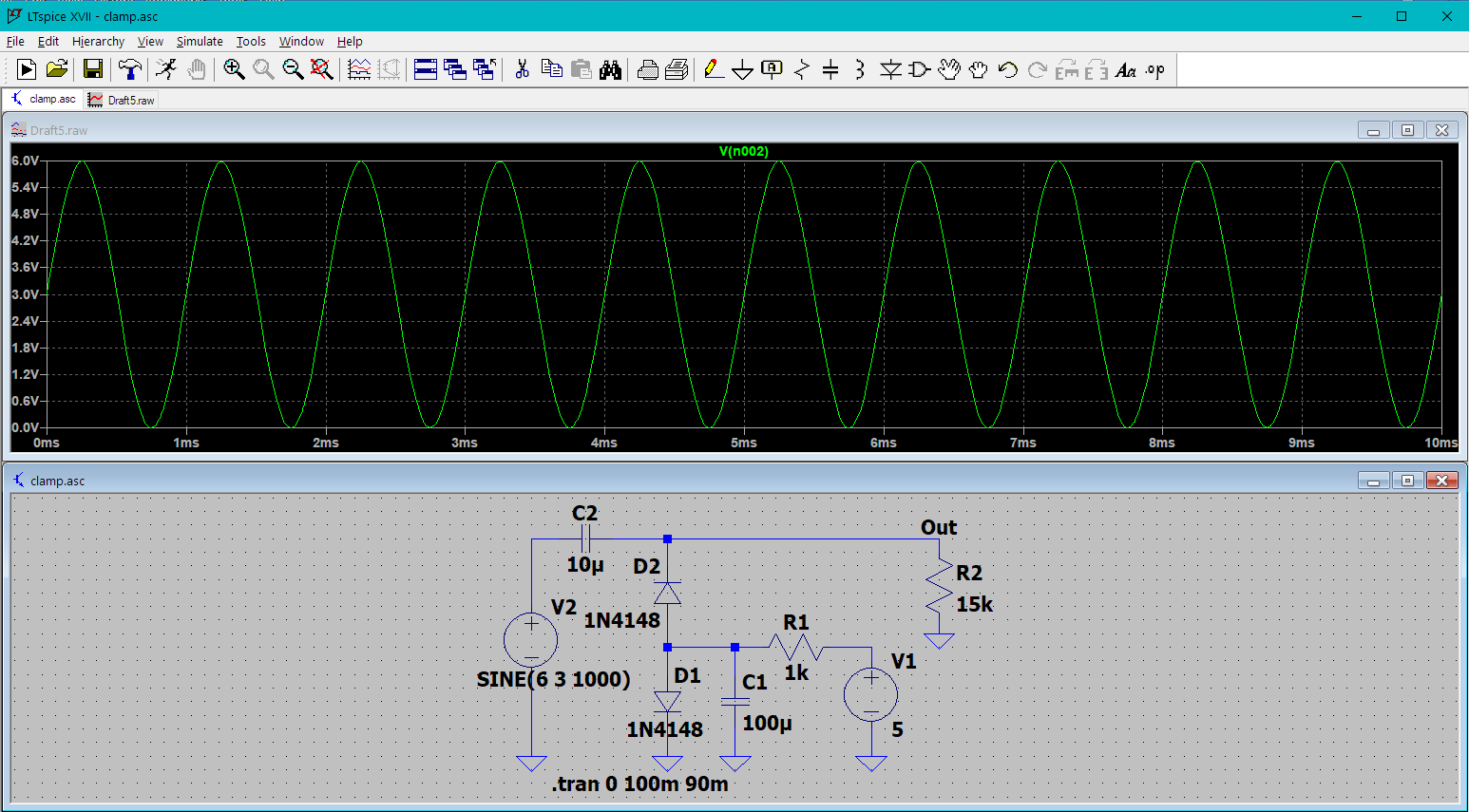The width and height of the screenshot is (1469, 812).
Task: Select the Component logic gate tool
Action: point(920,69)
